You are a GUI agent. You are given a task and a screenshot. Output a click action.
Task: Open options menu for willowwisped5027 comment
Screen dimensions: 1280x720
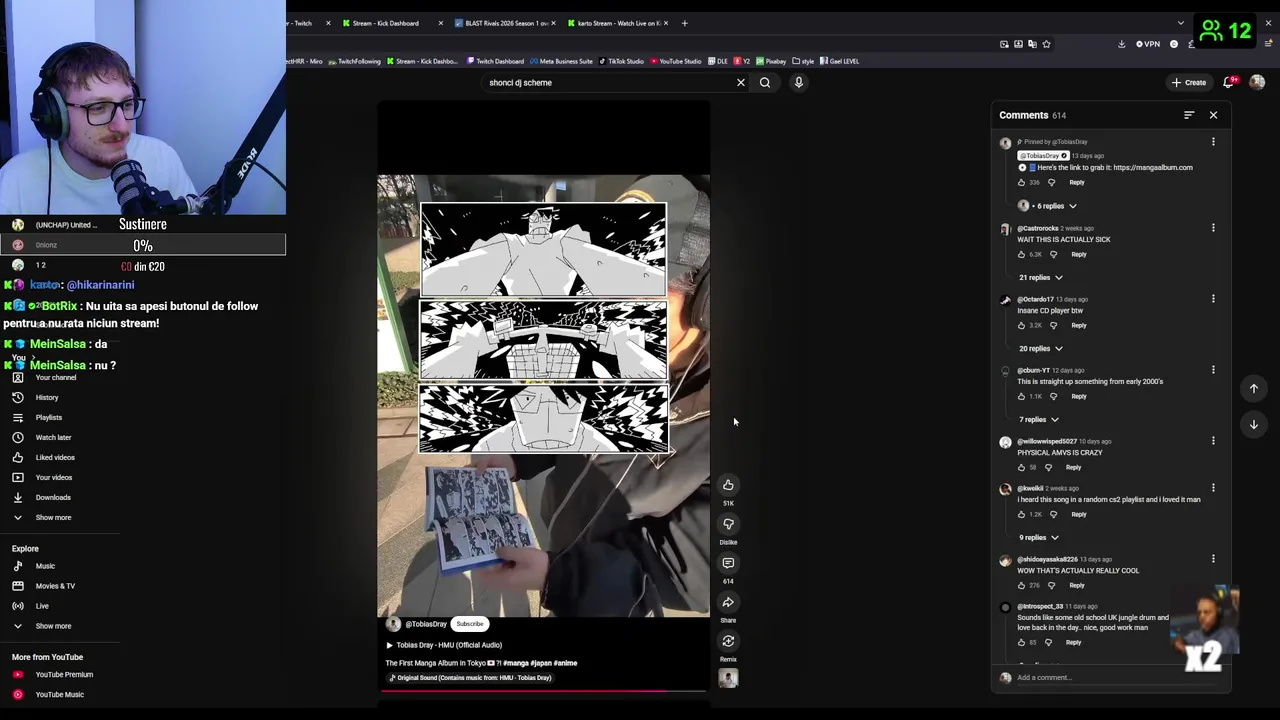click(x=1213, y=441)
